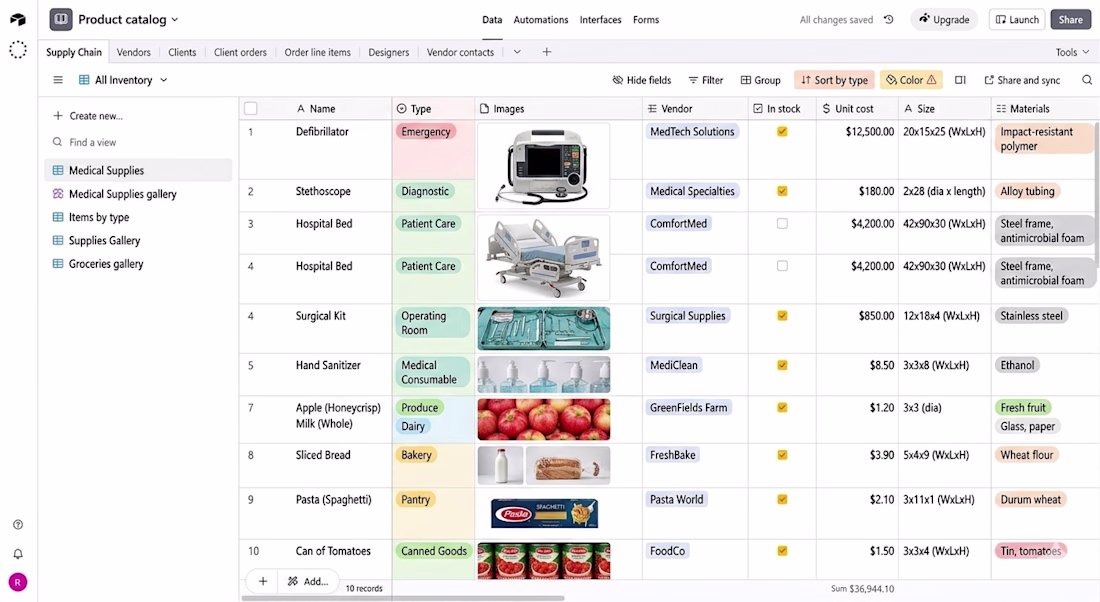
Task: Click the Find a view search field
Action: point(138,142)
